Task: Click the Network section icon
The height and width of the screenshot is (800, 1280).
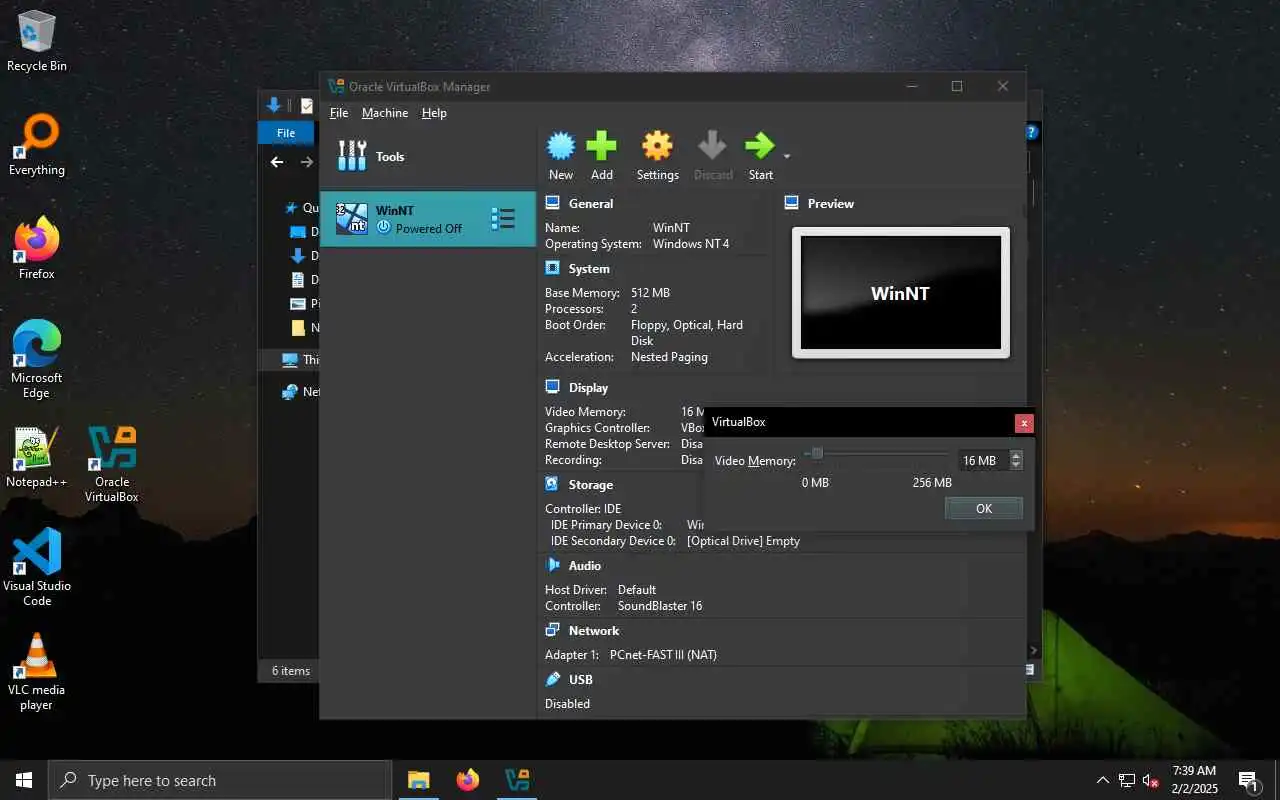Action: point(552,630)
